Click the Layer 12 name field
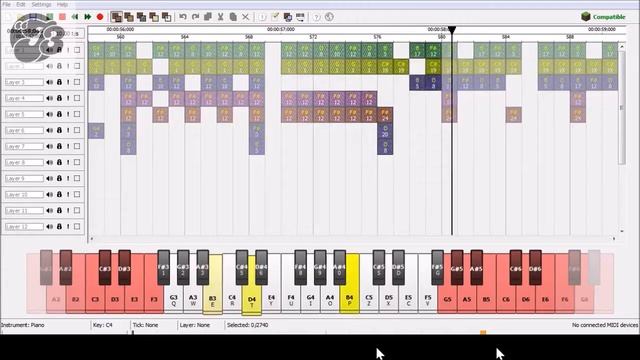The width and height of the screenshot is (640, 360). pyautogui.click(x=24, y=227)
